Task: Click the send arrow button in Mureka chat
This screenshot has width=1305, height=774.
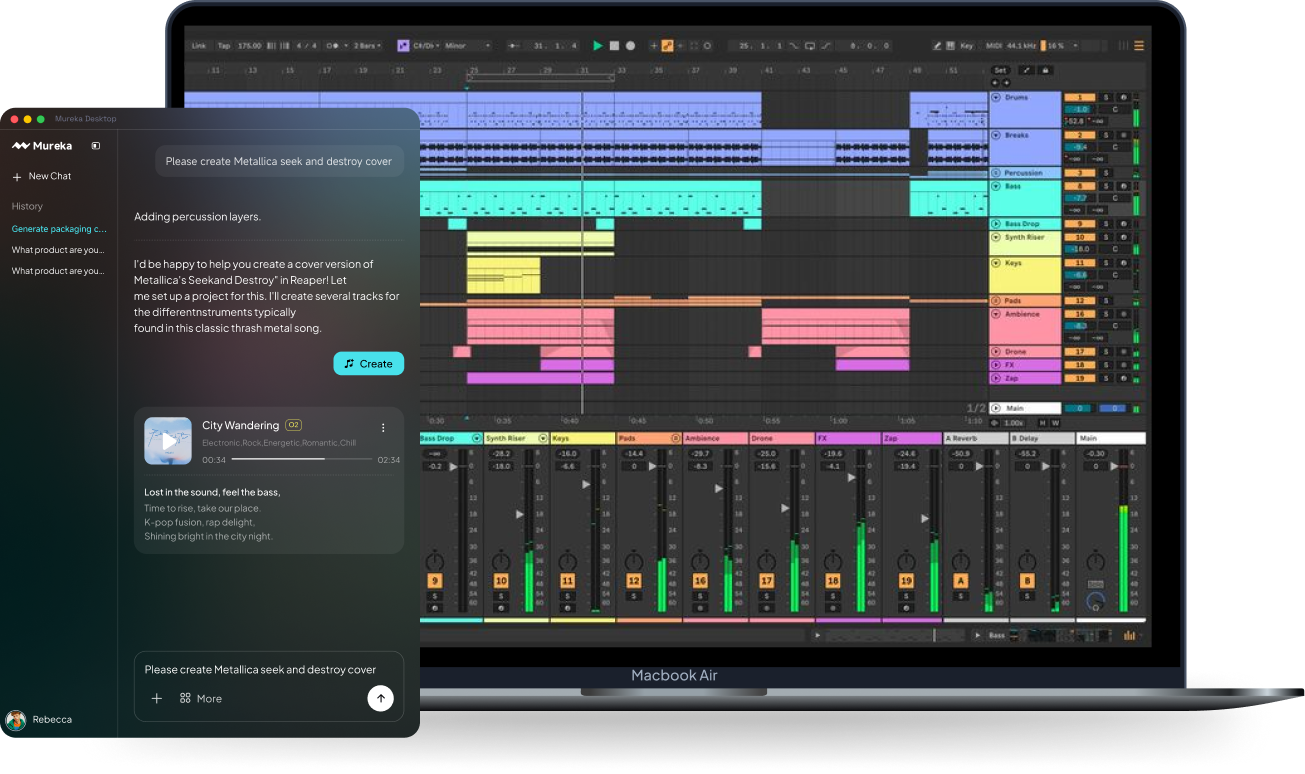Action: [380, 698]
